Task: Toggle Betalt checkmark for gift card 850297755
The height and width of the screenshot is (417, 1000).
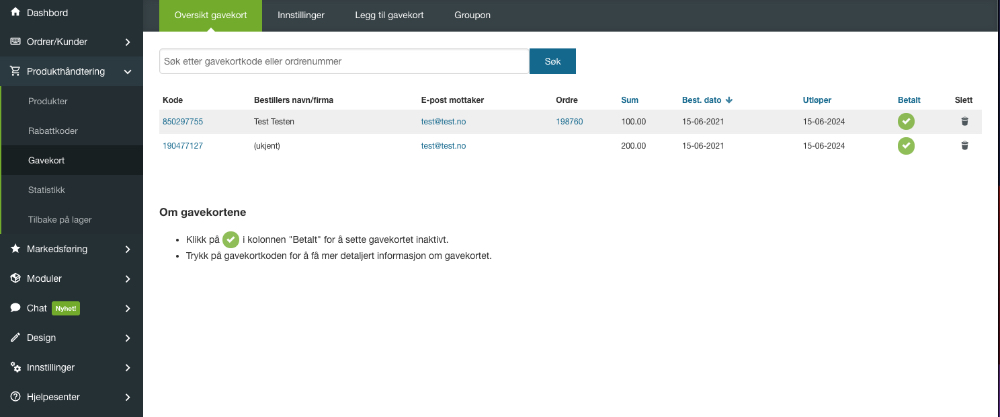Action: tap(906, 121)
